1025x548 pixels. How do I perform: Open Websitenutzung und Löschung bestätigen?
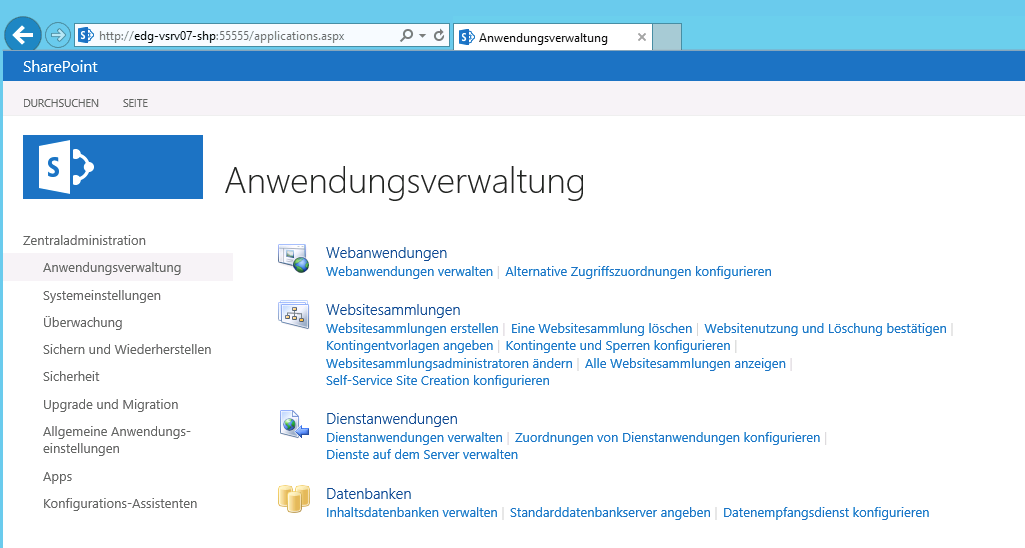click(x=825, y=328)
